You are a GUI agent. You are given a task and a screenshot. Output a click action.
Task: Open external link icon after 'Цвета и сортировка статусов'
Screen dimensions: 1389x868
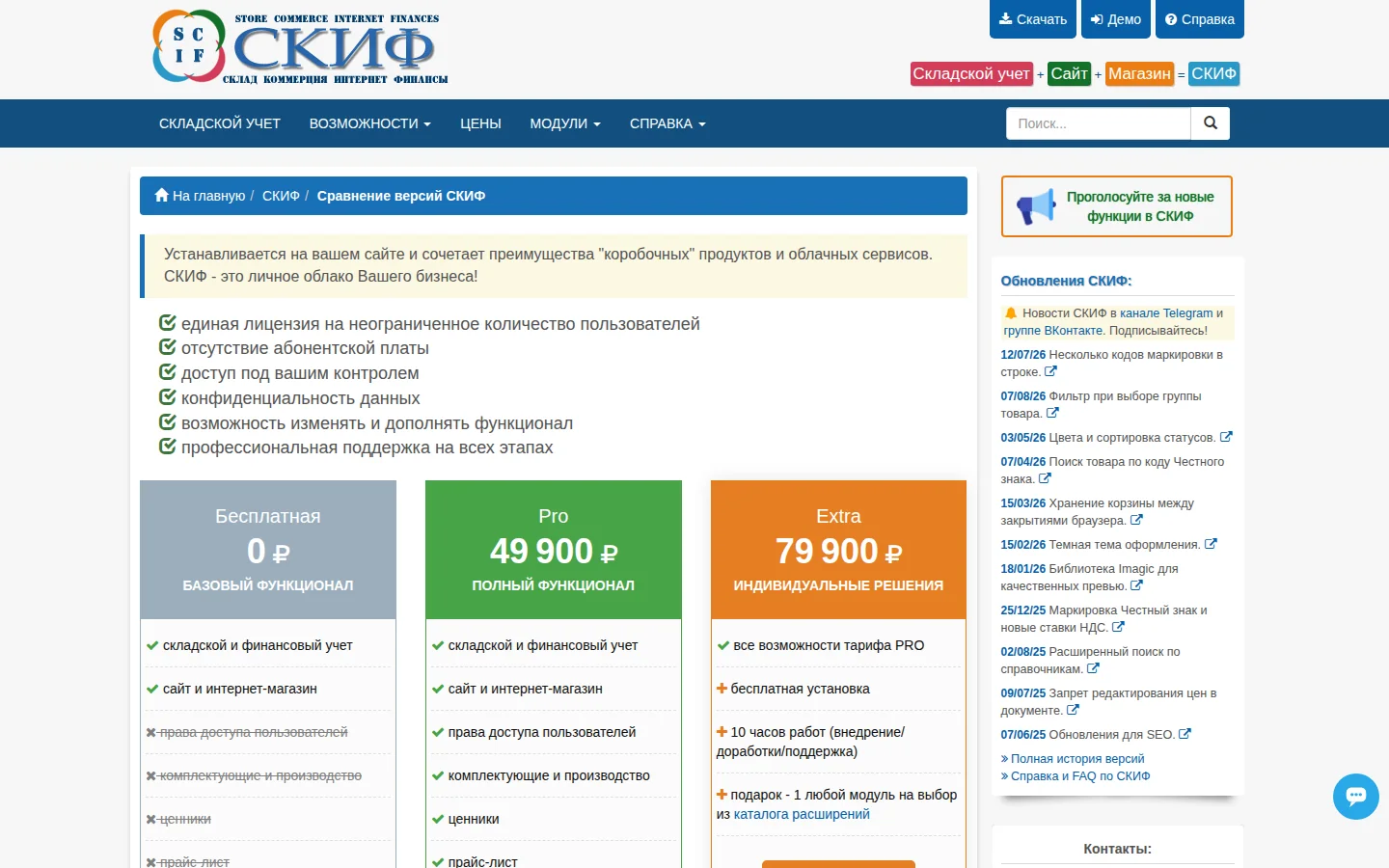click(1226, 437)
